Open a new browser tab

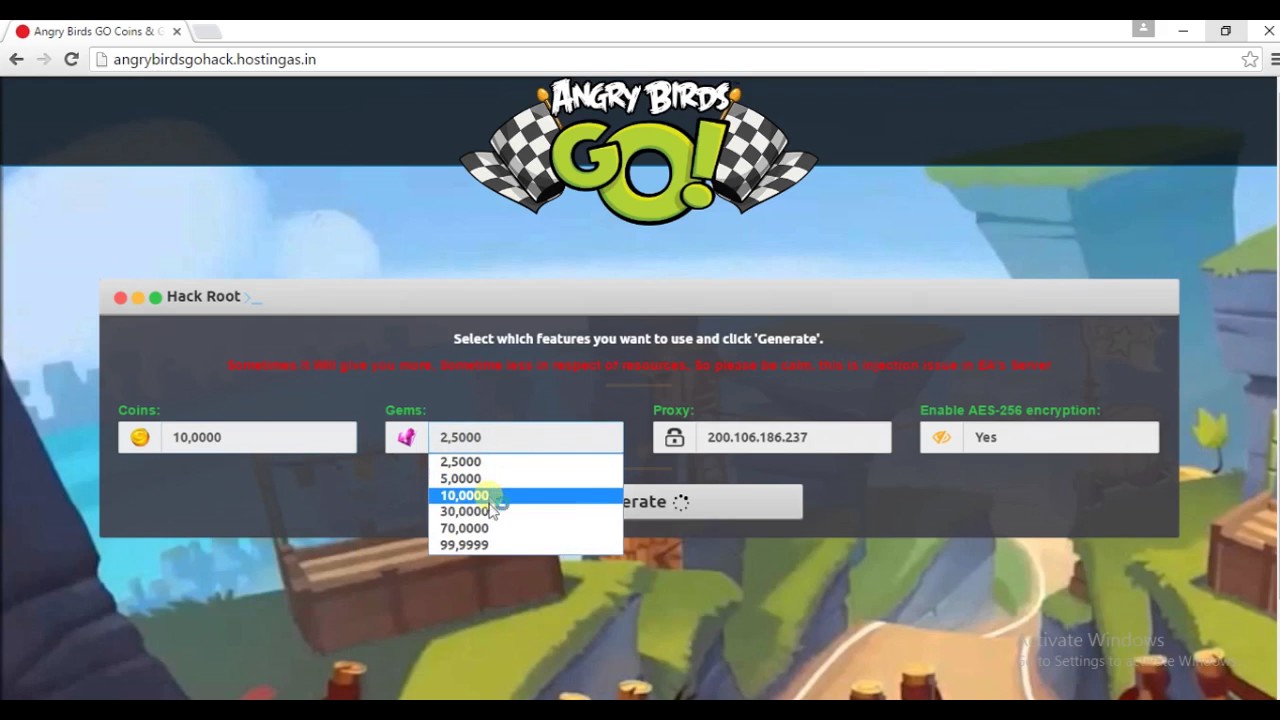tap(206, 32)
